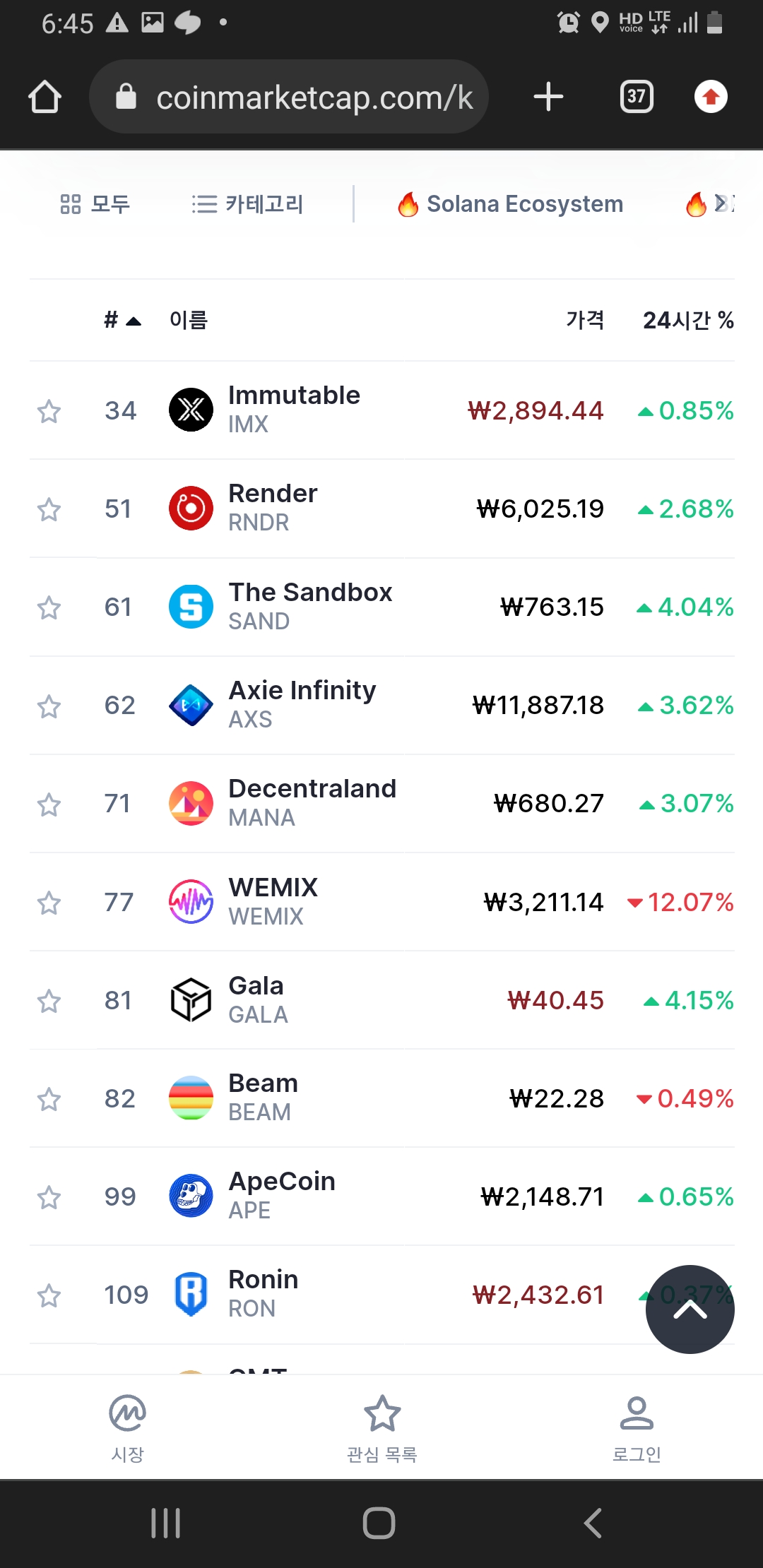The image size is (763, 1568).
Task: Open the 카테고리 categories list
Action: pos(248,204)
